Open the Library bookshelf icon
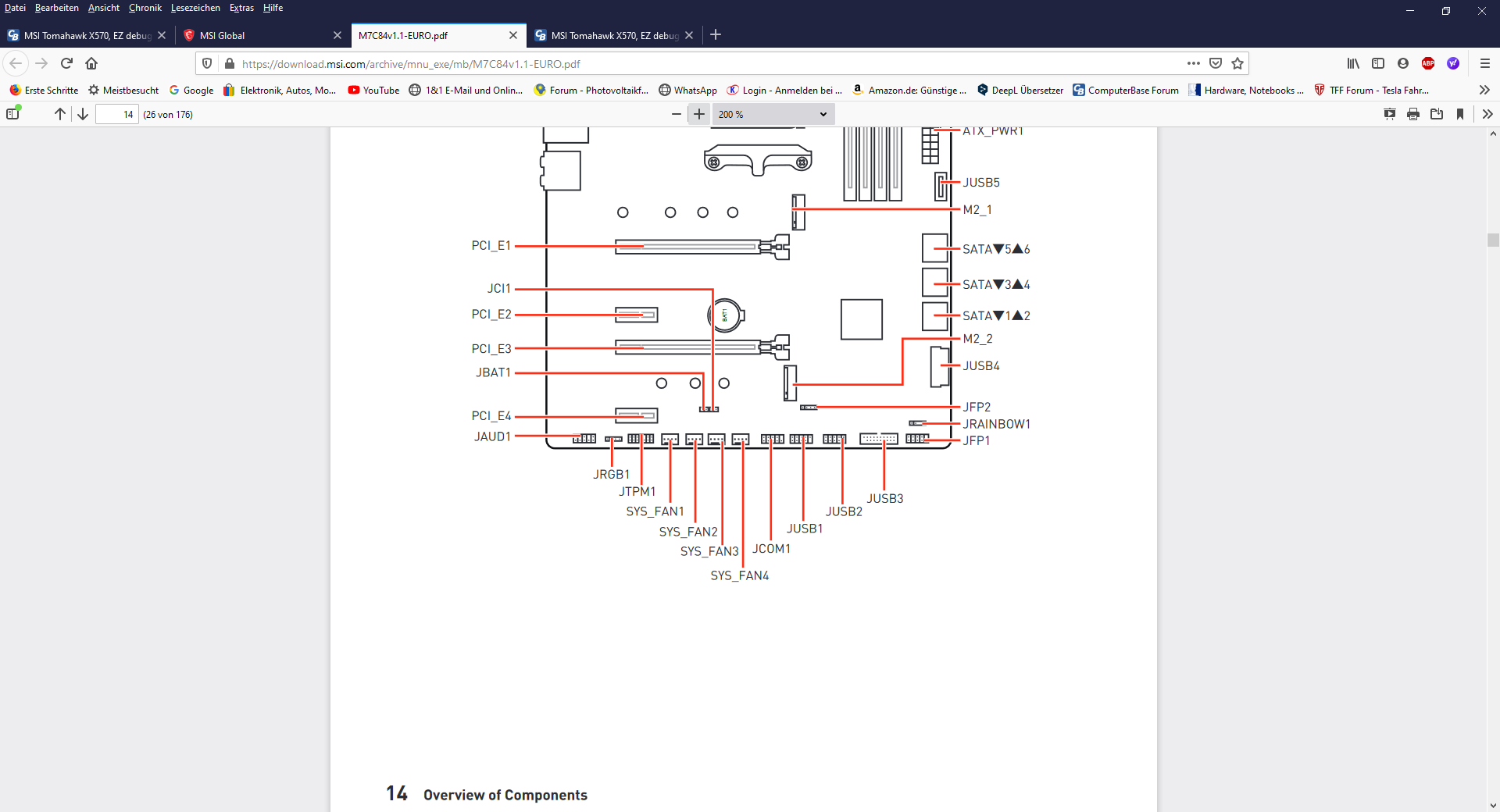The height and width of the screenshot is (812, 1500). [x=1353, y=63]
